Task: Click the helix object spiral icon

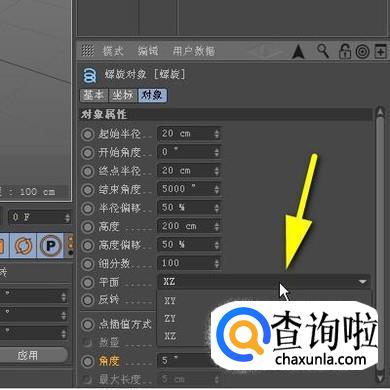Action: tap(89, 75)
